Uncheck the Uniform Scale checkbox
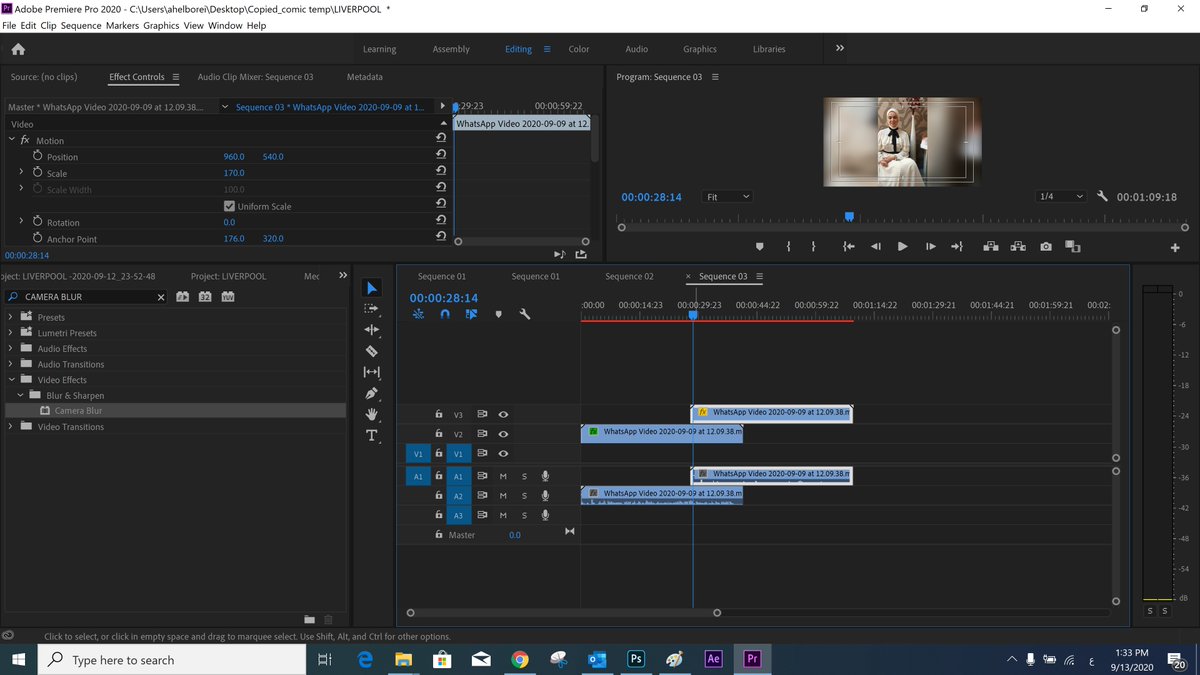1200x675 pixels. 229,206
